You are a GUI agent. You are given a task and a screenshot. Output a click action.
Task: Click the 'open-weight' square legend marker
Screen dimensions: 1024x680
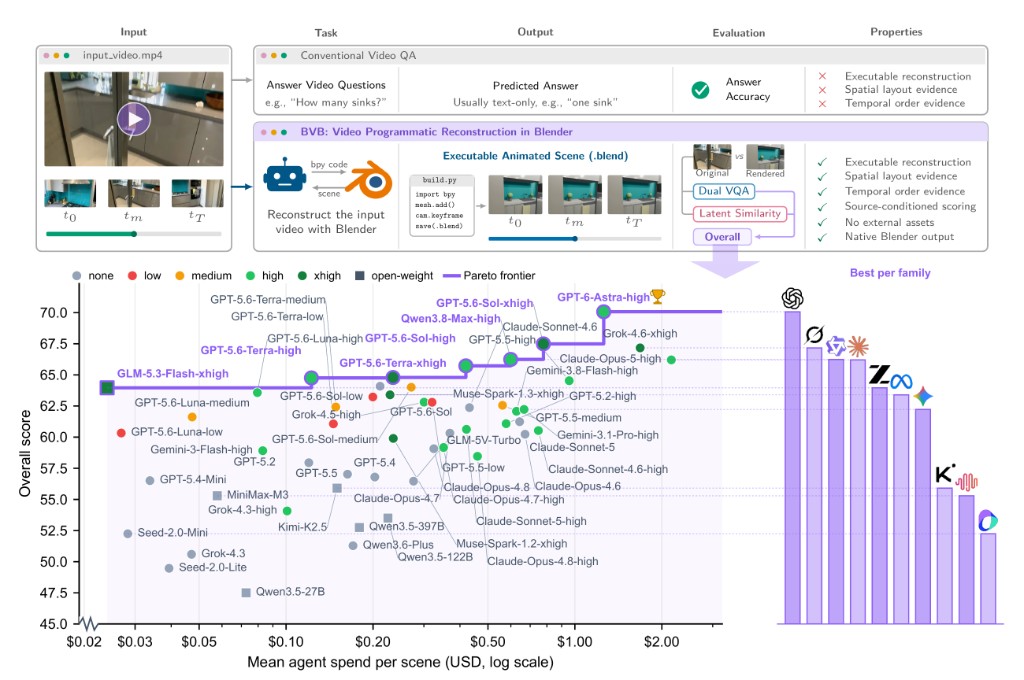pyautogui.click(x=359, y=276)
